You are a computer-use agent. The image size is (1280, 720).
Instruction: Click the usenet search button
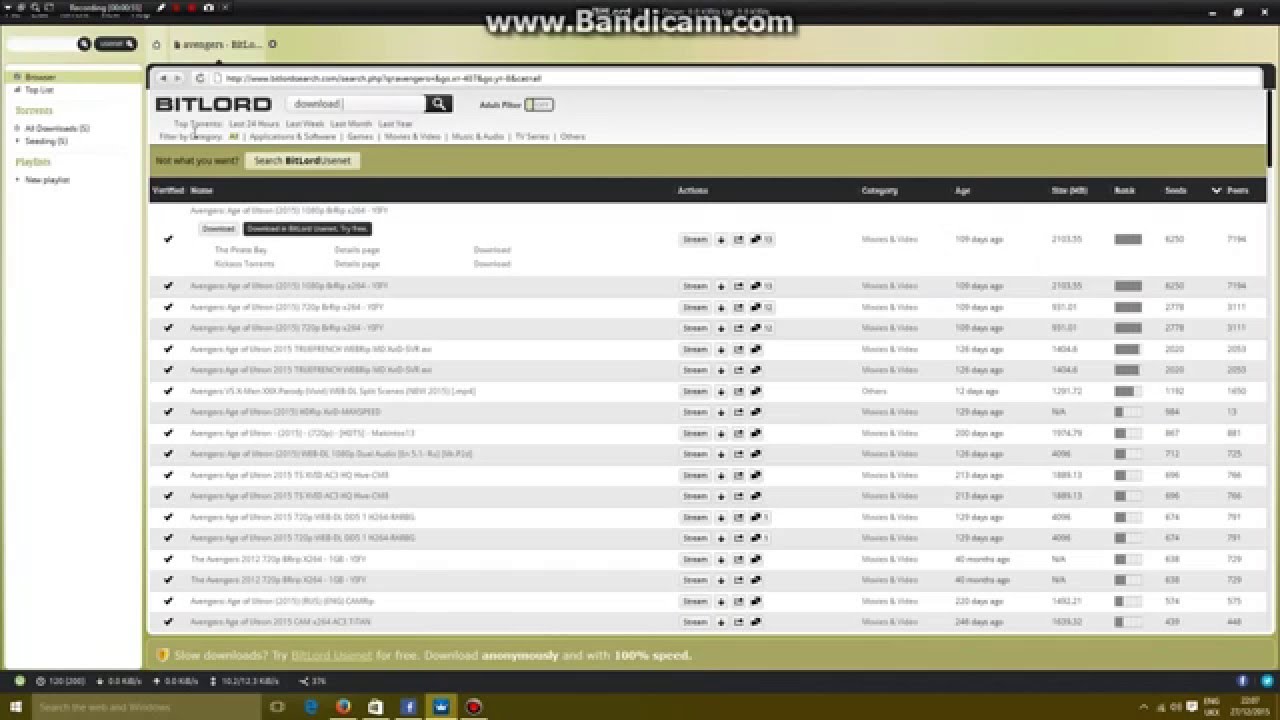pyautogui.click(x=115, y=44)
